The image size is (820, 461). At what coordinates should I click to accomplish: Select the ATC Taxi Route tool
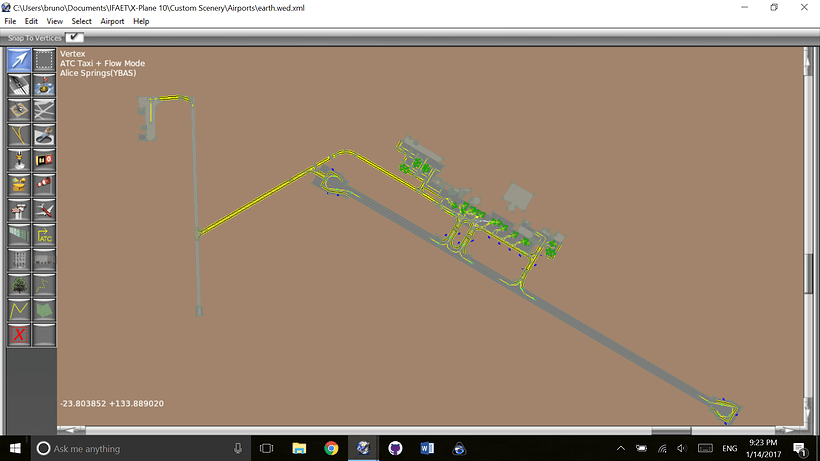[x=44, y=235]
